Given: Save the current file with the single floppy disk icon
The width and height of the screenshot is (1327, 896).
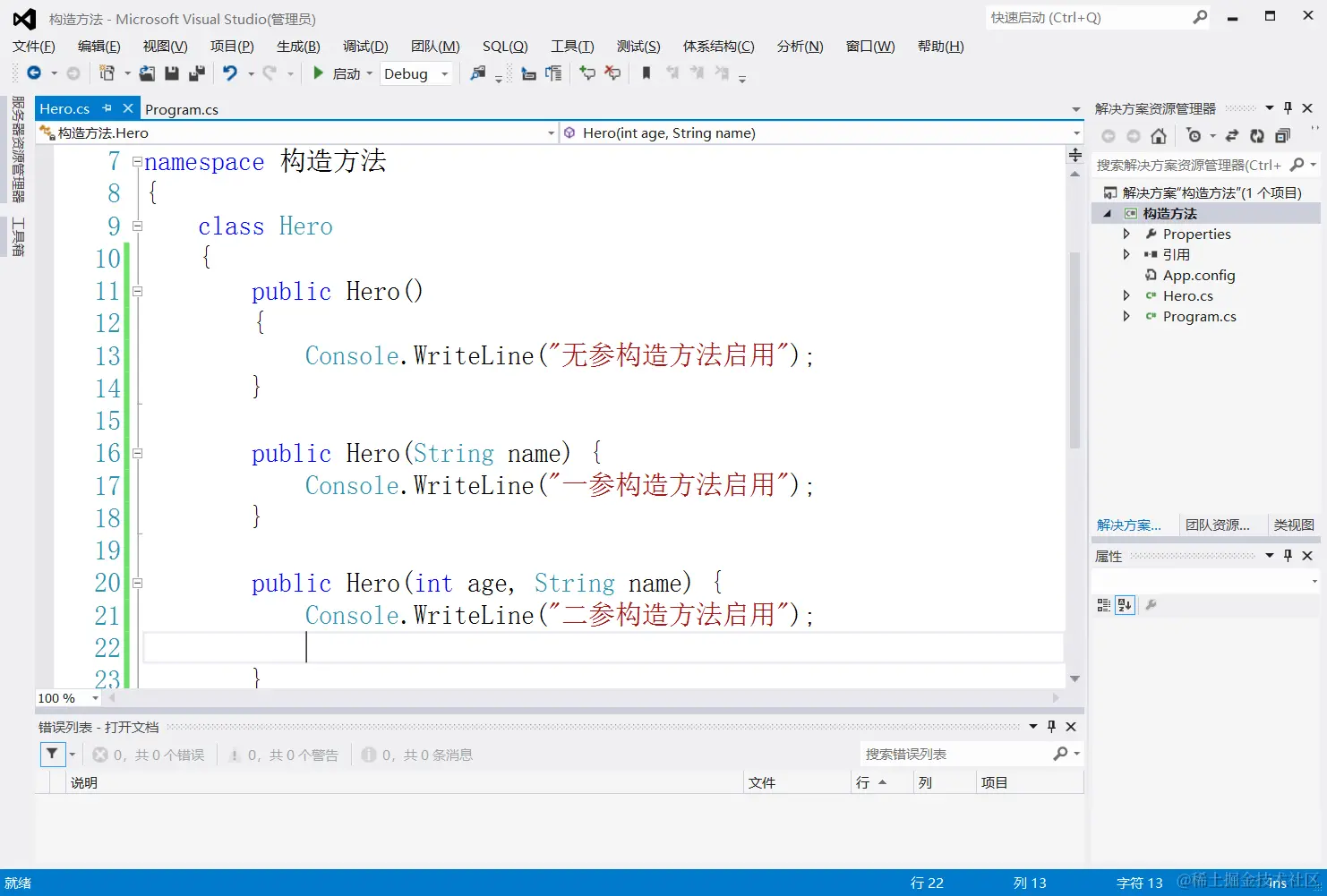Looking at the screenshot, I should click(x=172, y=73).
